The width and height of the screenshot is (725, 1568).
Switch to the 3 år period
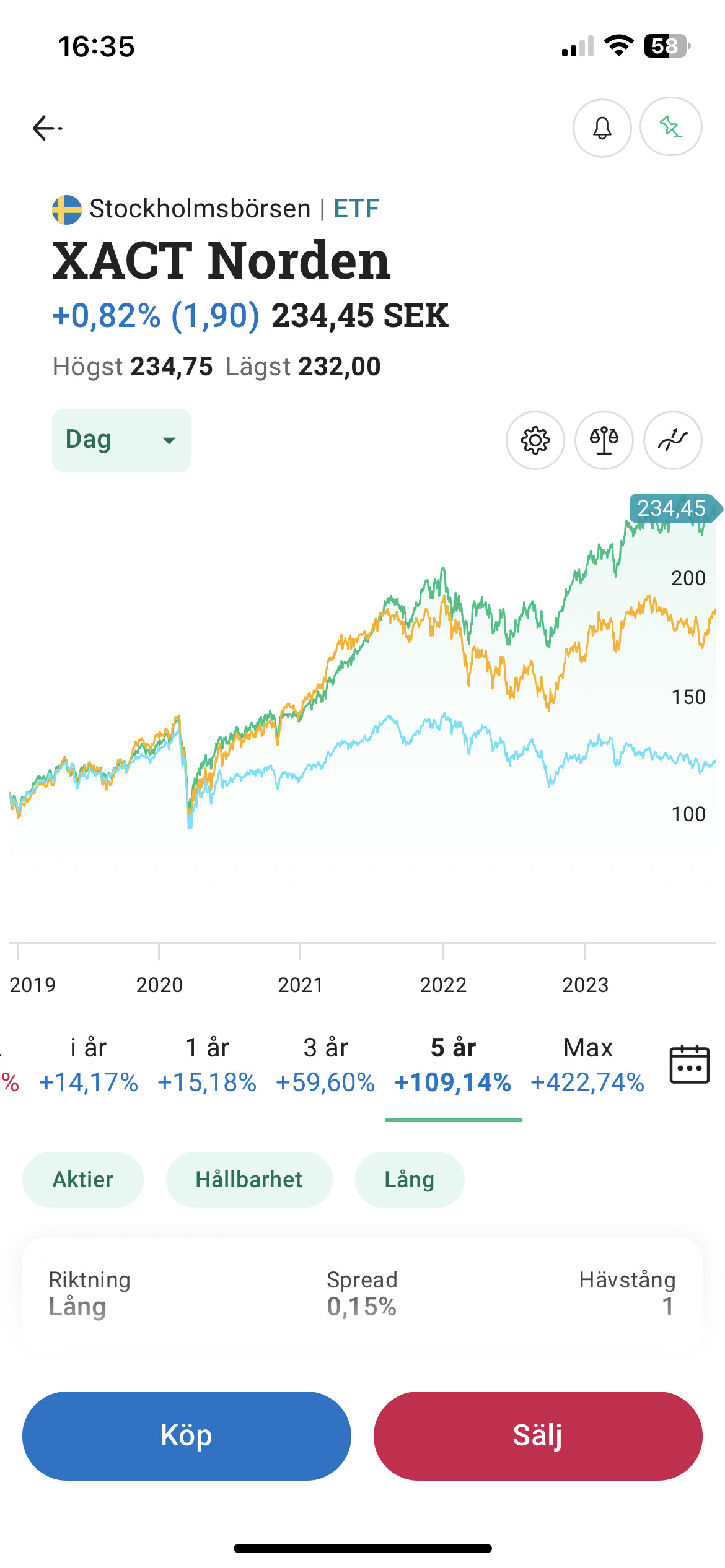coord(325,1065)
